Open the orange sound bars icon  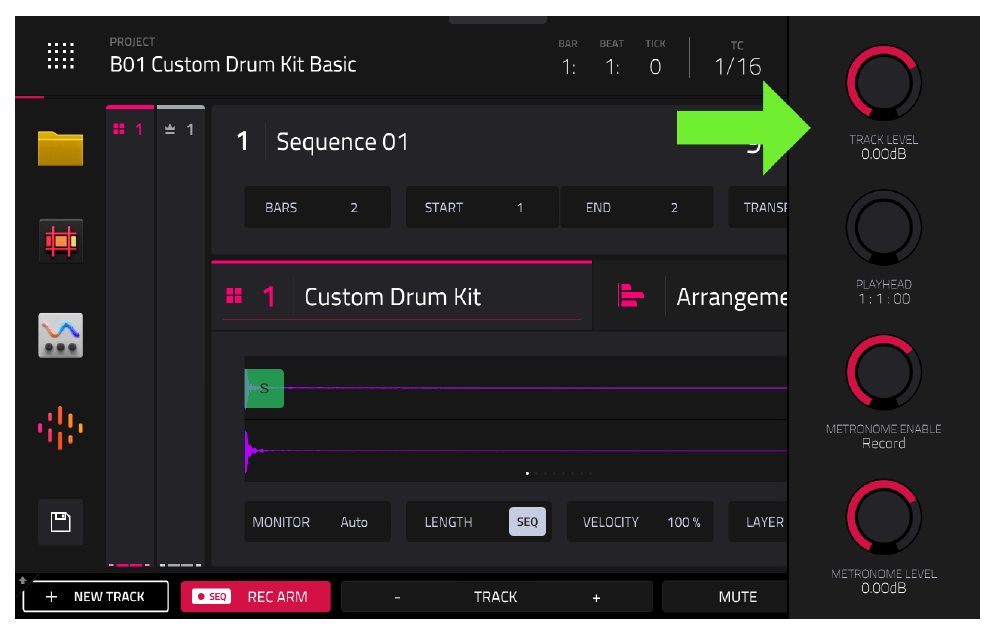pyautogui.click(x=60, y=428)
